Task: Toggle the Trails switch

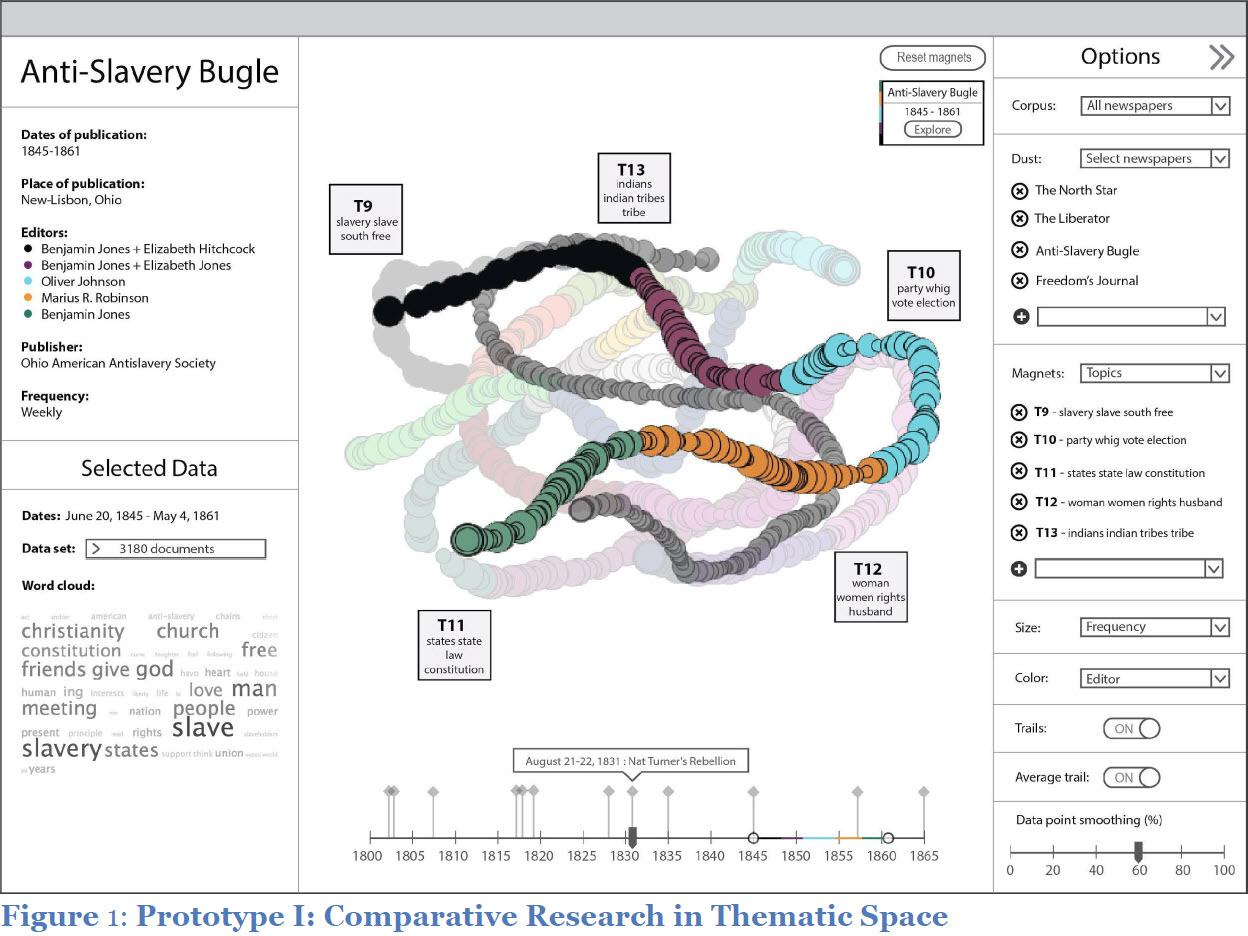Action: (1131, 728)
